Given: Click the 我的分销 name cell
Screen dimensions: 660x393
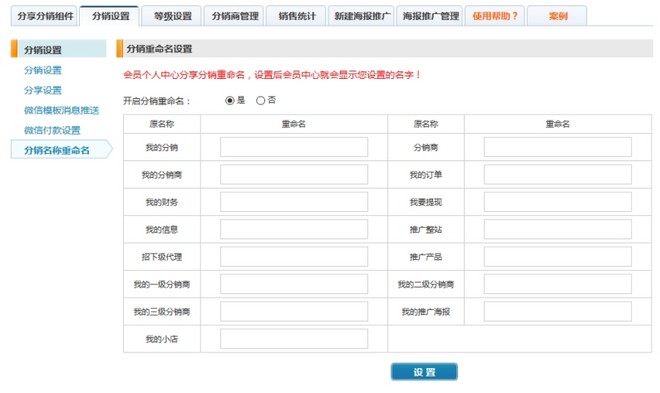Looking at the screenshot, I should click(162, 147).
